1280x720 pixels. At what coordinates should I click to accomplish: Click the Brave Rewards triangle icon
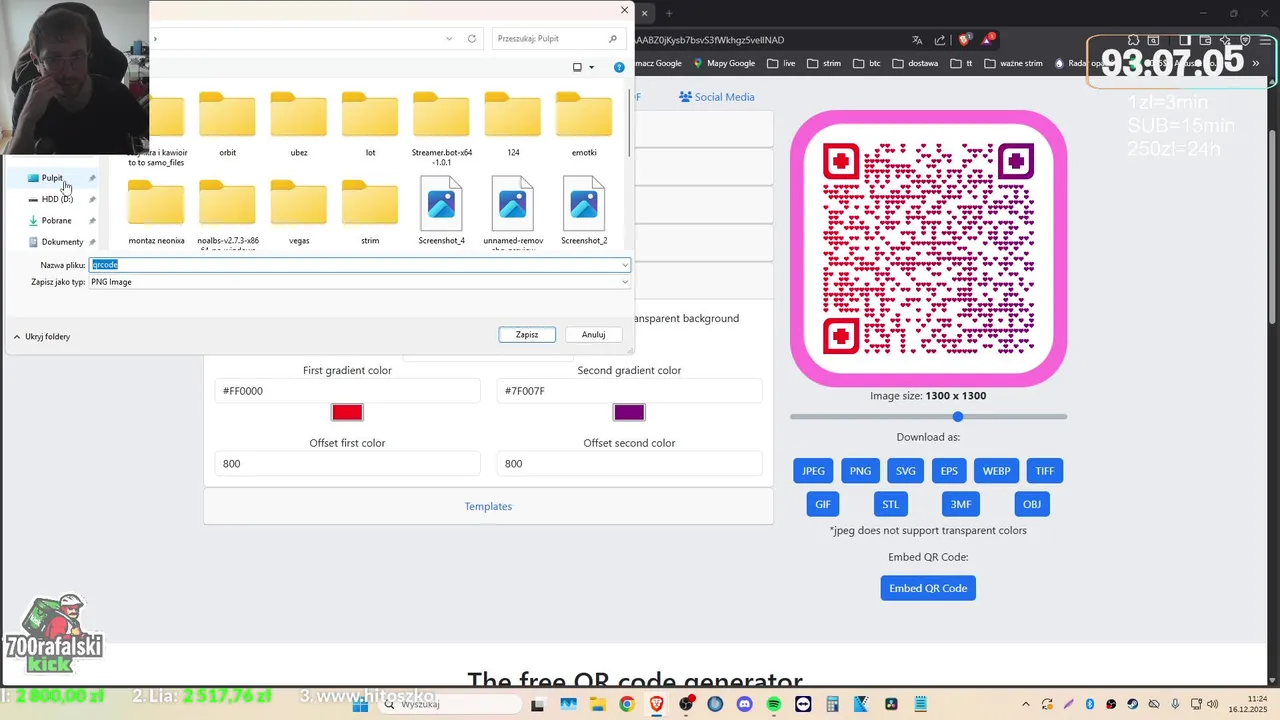pos(988,40)
